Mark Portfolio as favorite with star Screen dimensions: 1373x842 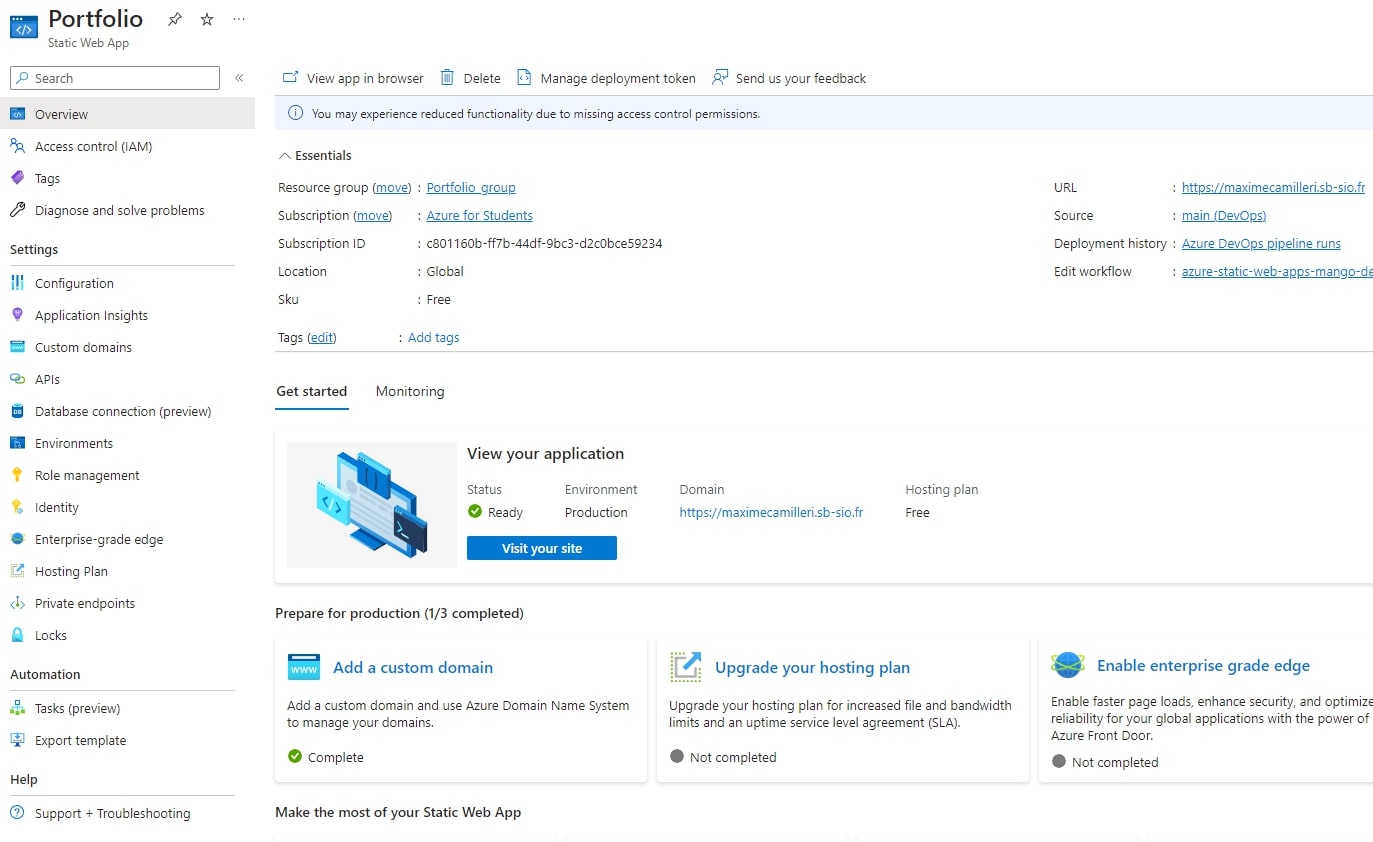(207, 19)
